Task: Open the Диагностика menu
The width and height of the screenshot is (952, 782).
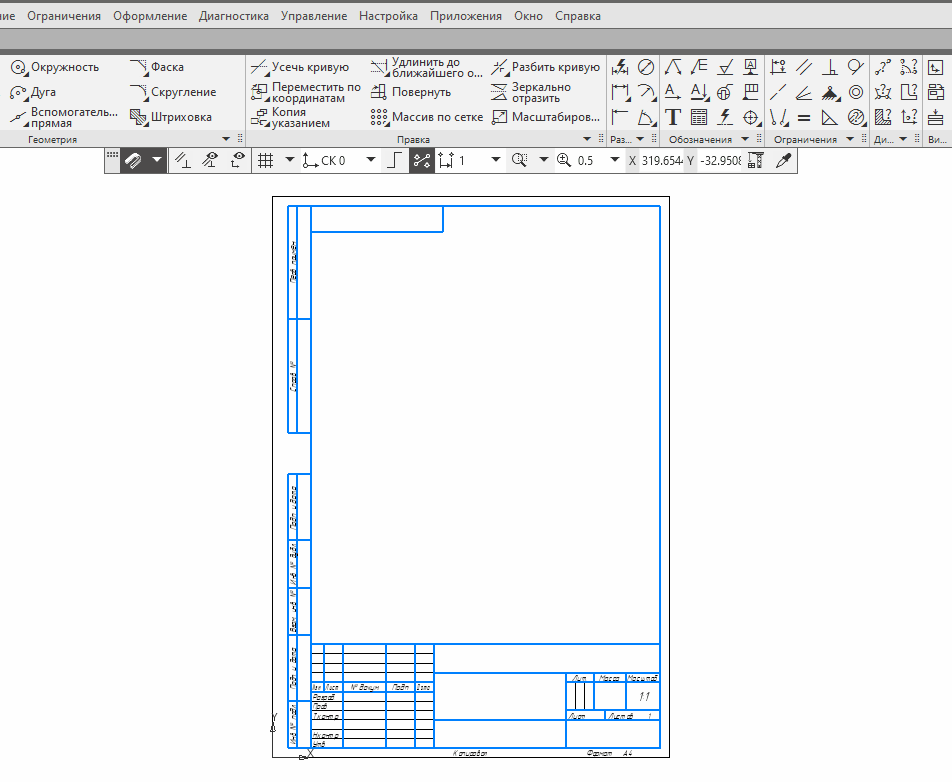Action: point(233,16)
